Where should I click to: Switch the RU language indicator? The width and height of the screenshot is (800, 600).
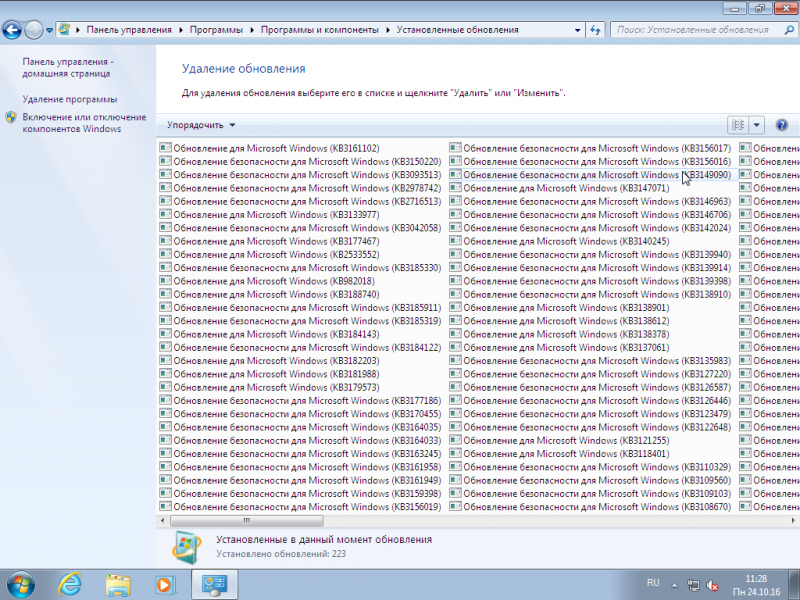(x=653, y=583)
